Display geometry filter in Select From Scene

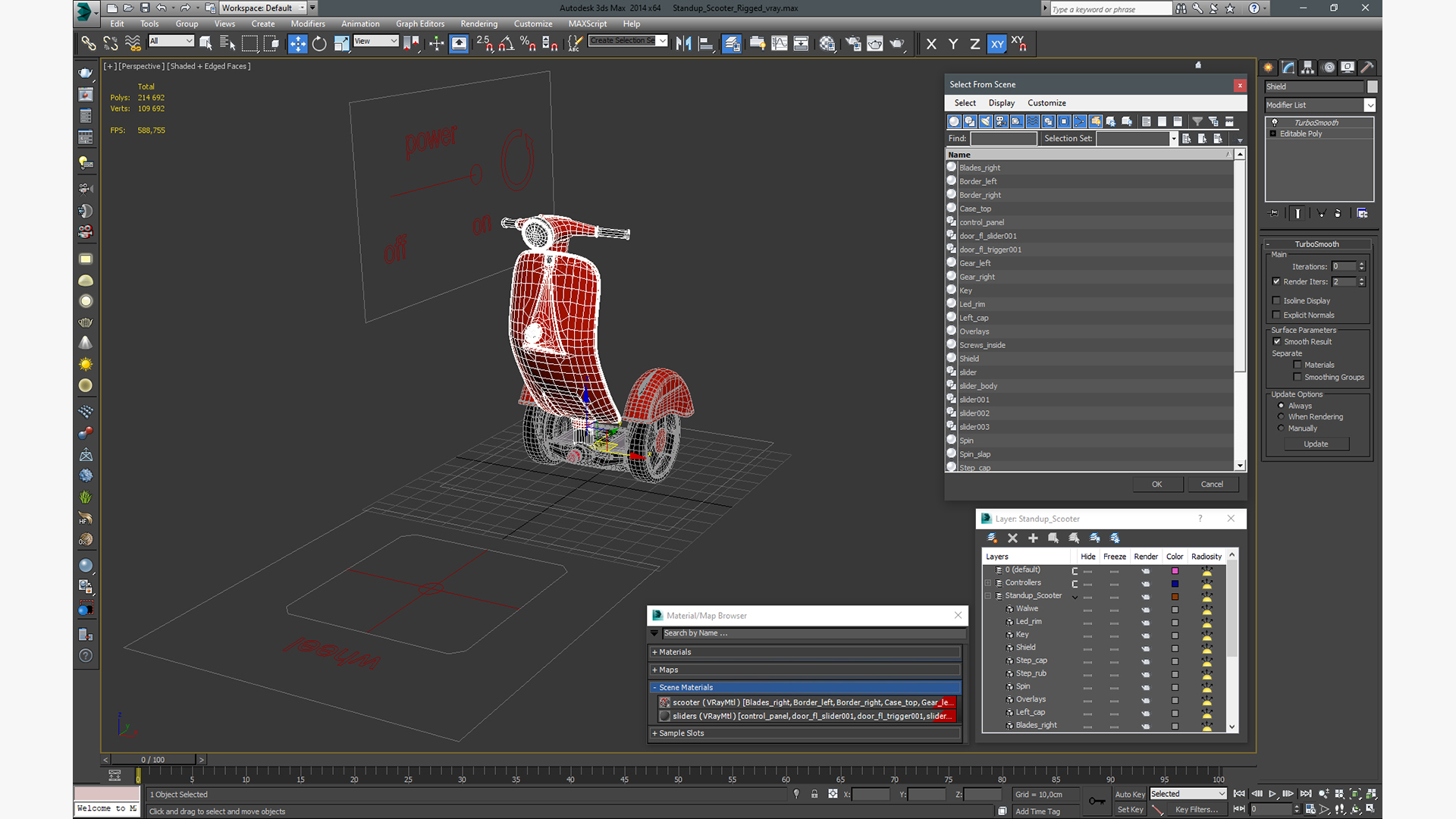[954, 121]
